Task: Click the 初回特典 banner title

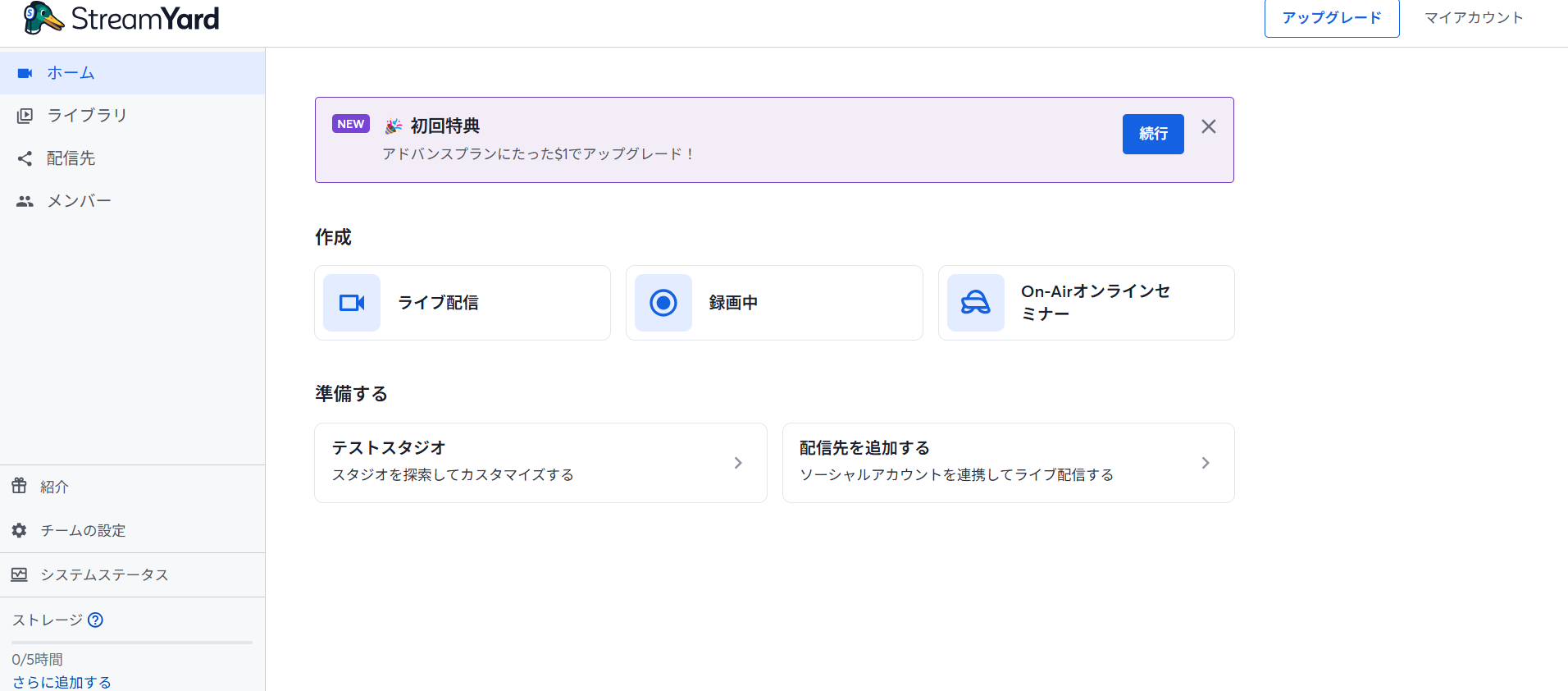Action: coord(445,126)
